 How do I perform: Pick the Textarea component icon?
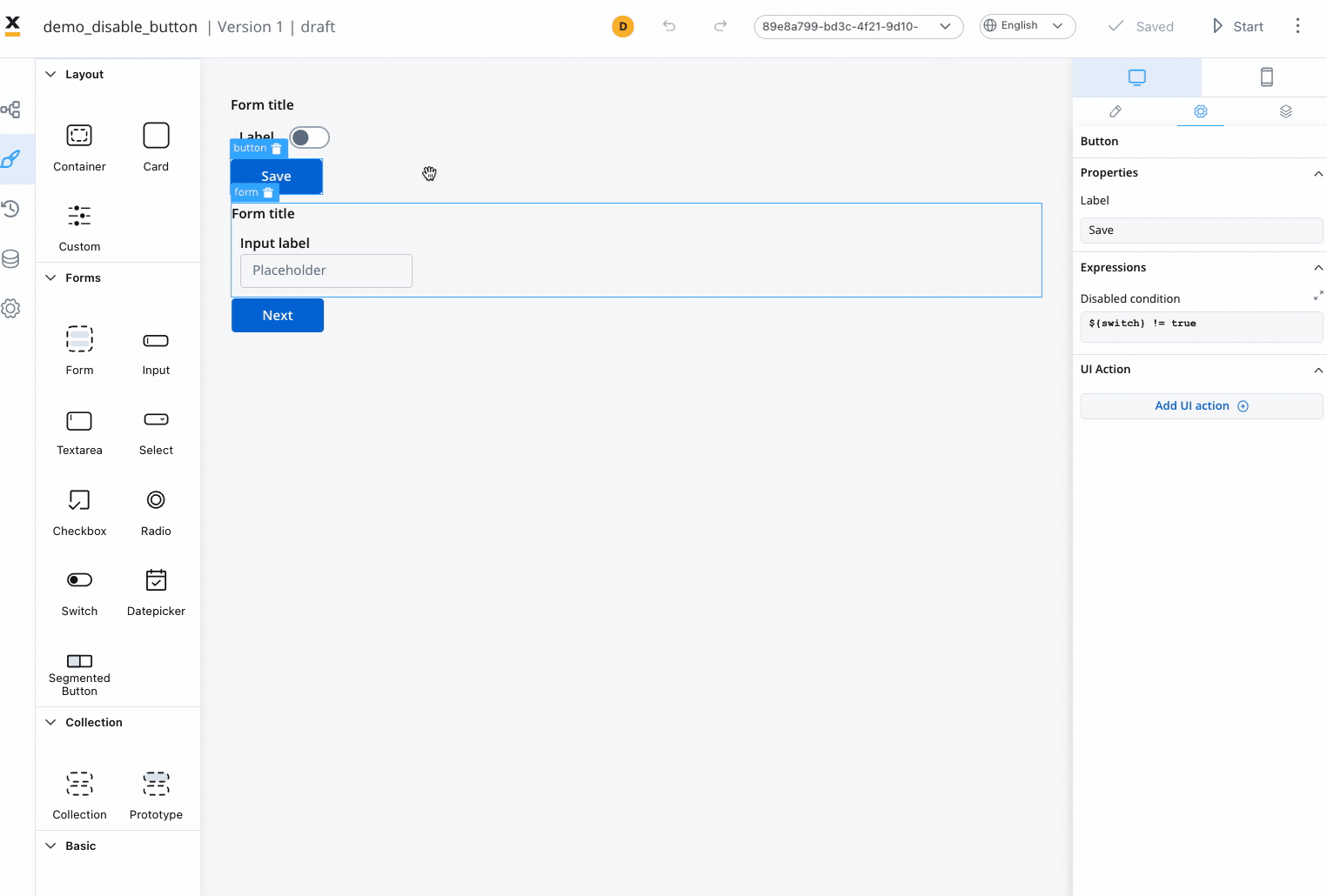[79, 421]
